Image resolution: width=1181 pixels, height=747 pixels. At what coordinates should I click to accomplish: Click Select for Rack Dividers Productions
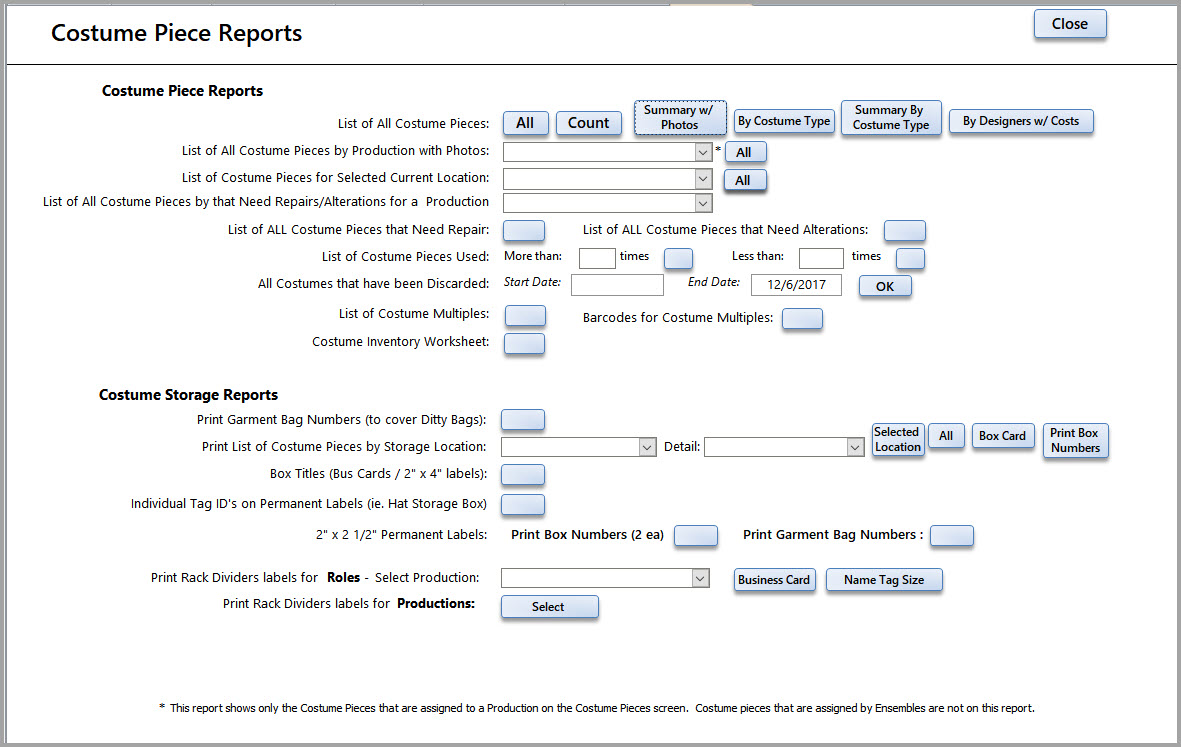[549, 607]
